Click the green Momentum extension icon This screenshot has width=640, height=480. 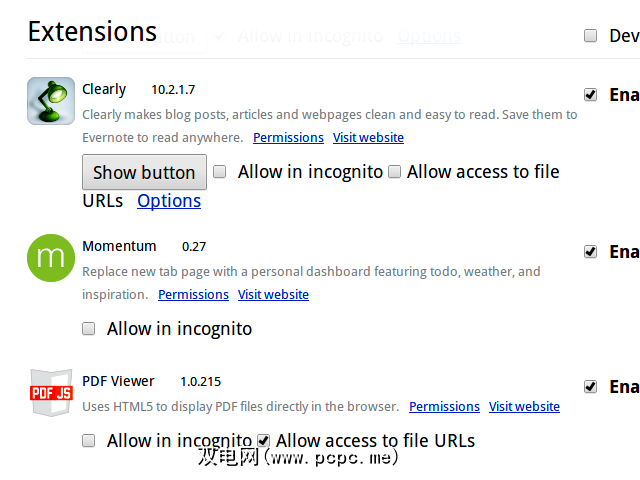coord(51,258)
